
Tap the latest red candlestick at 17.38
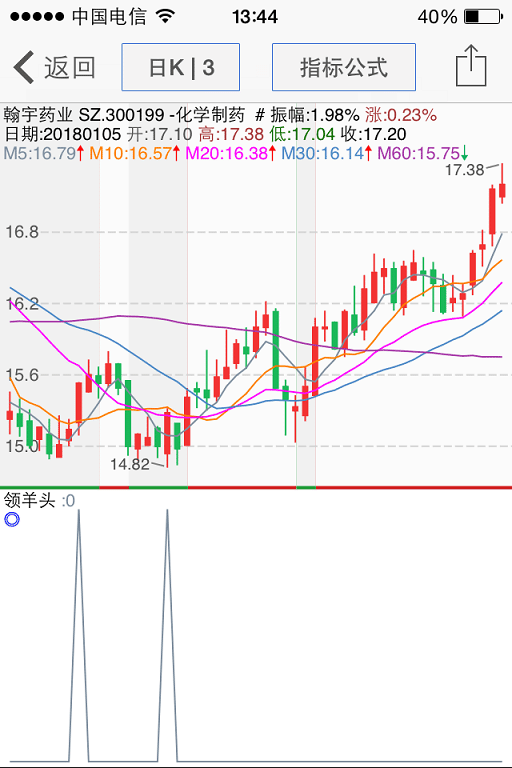(502, 184)
